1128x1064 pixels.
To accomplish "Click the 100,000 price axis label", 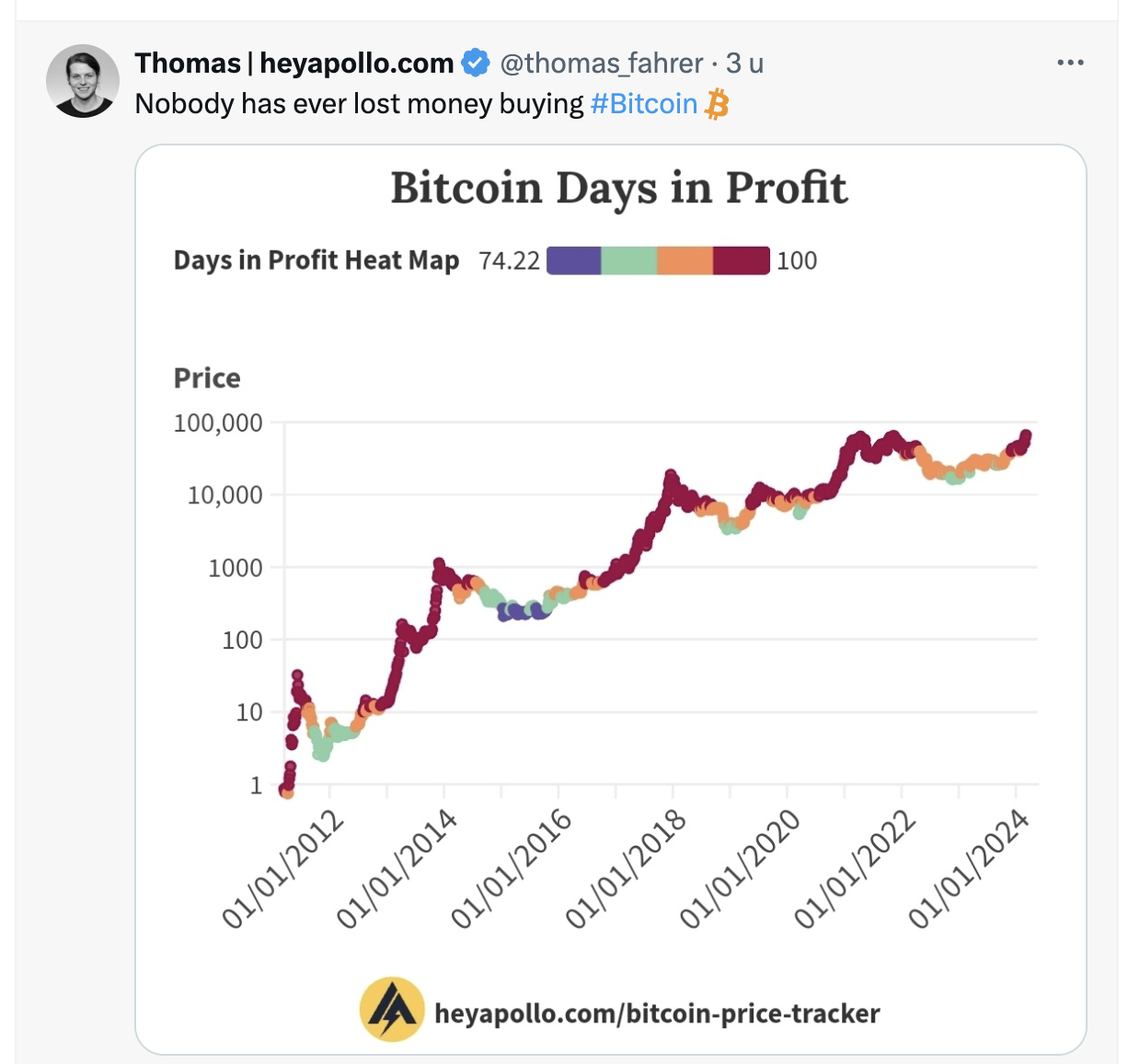I will pyautogui.click(x=218, y=423).
